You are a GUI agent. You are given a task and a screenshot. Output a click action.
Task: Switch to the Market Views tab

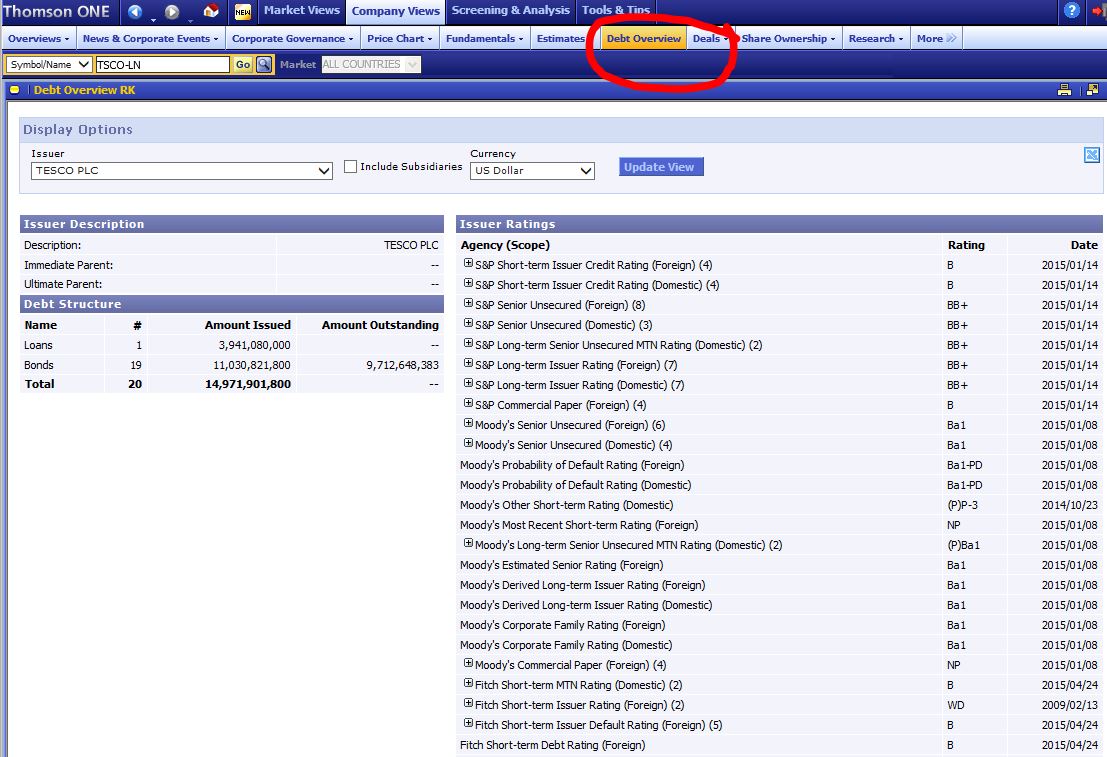click(301, 11)
